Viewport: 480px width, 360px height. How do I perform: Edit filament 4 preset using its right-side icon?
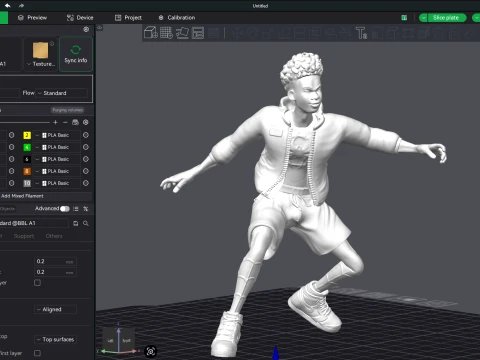(86, 147)
